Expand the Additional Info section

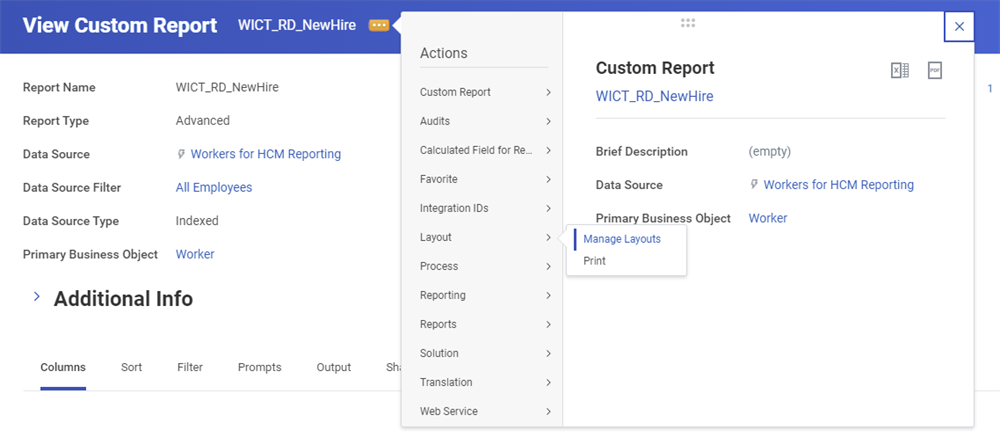[x=37, y=297]
